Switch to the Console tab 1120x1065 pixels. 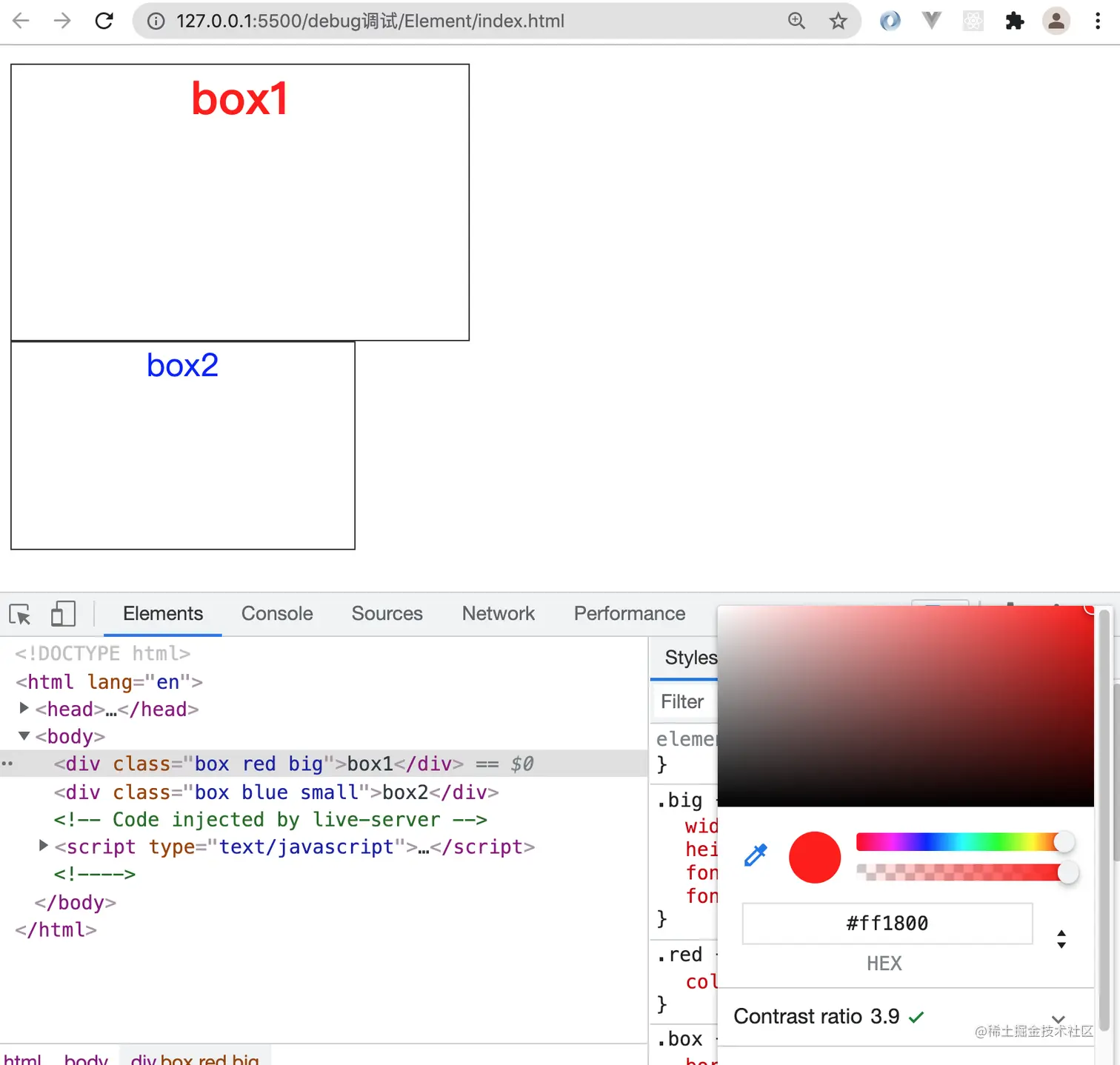[277, 614]
